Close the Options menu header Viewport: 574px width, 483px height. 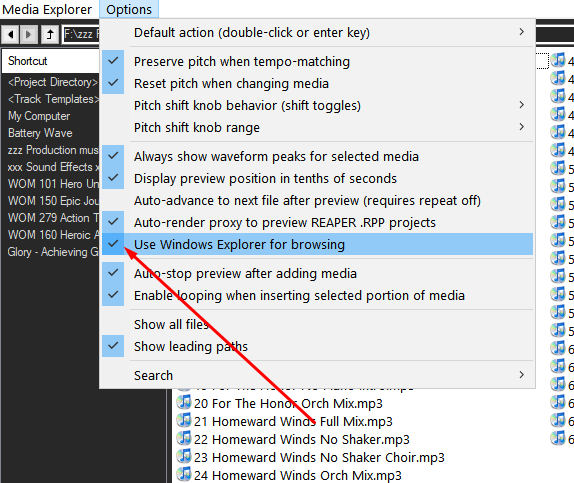coord(129,9)
